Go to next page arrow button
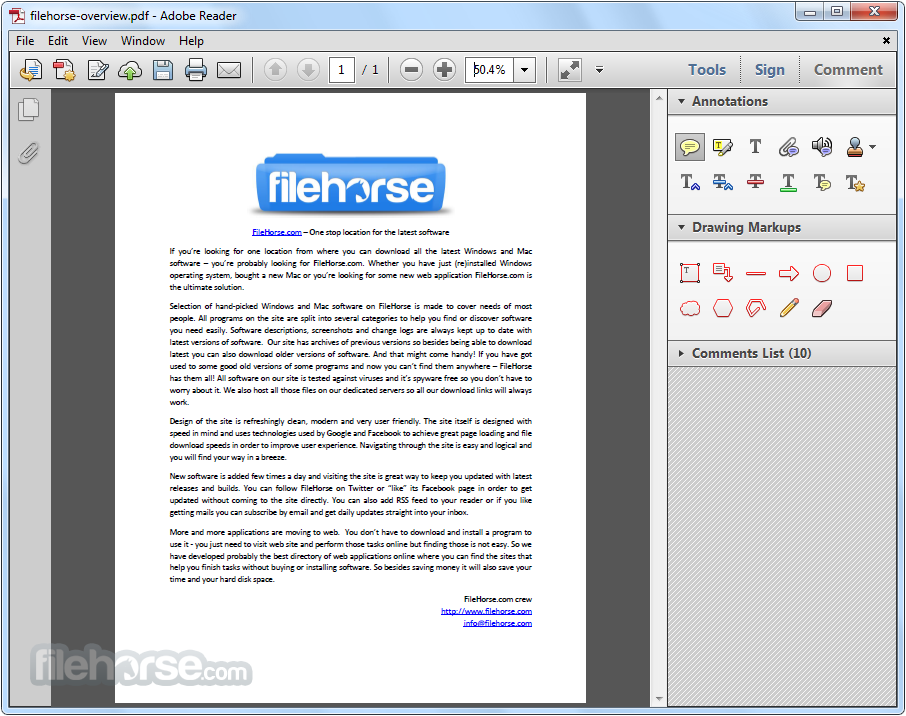This screenshot has height=716, width=906. [309, 70]
